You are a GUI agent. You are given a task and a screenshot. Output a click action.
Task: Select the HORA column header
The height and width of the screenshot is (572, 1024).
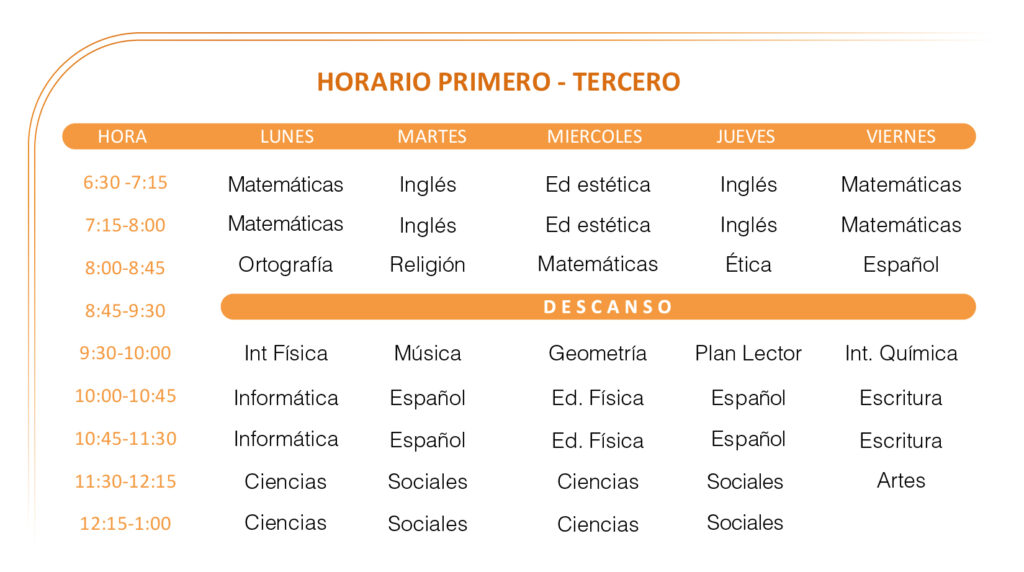click(122, 137)
